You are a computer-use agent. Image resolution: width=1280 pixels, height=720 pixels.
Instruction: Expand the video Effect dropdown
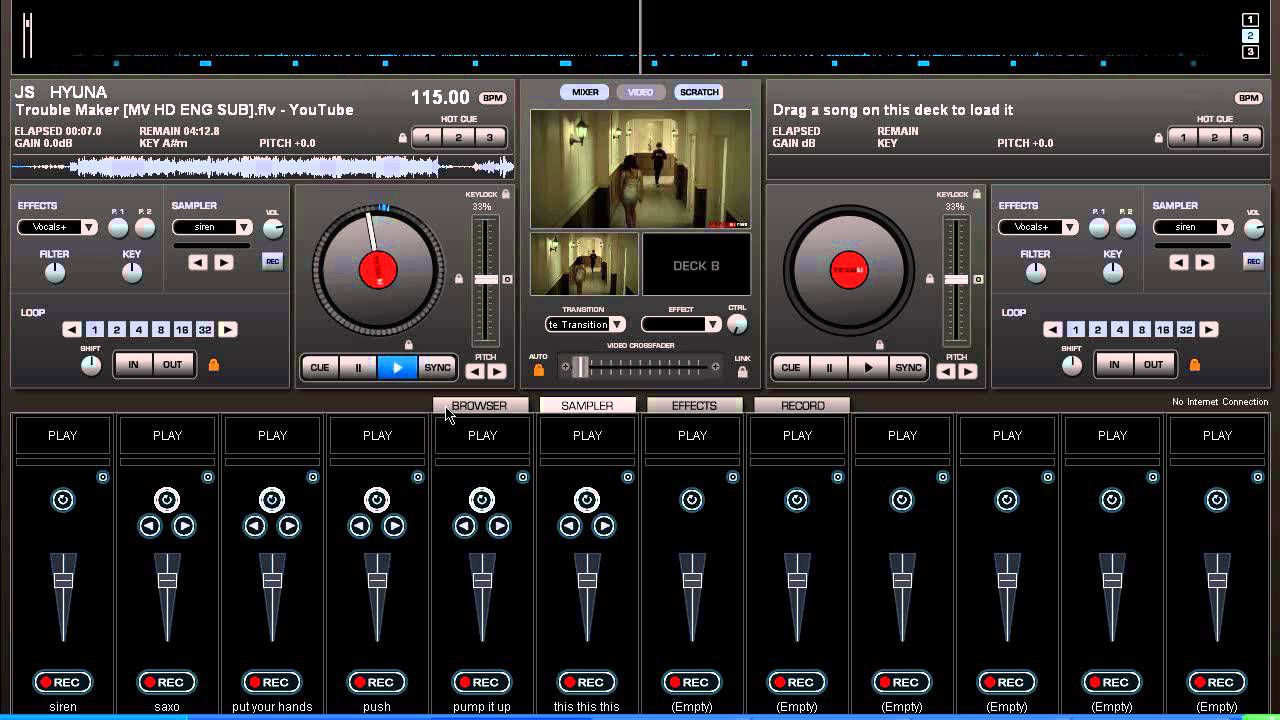pyautogui.click(x=681, y=324)
